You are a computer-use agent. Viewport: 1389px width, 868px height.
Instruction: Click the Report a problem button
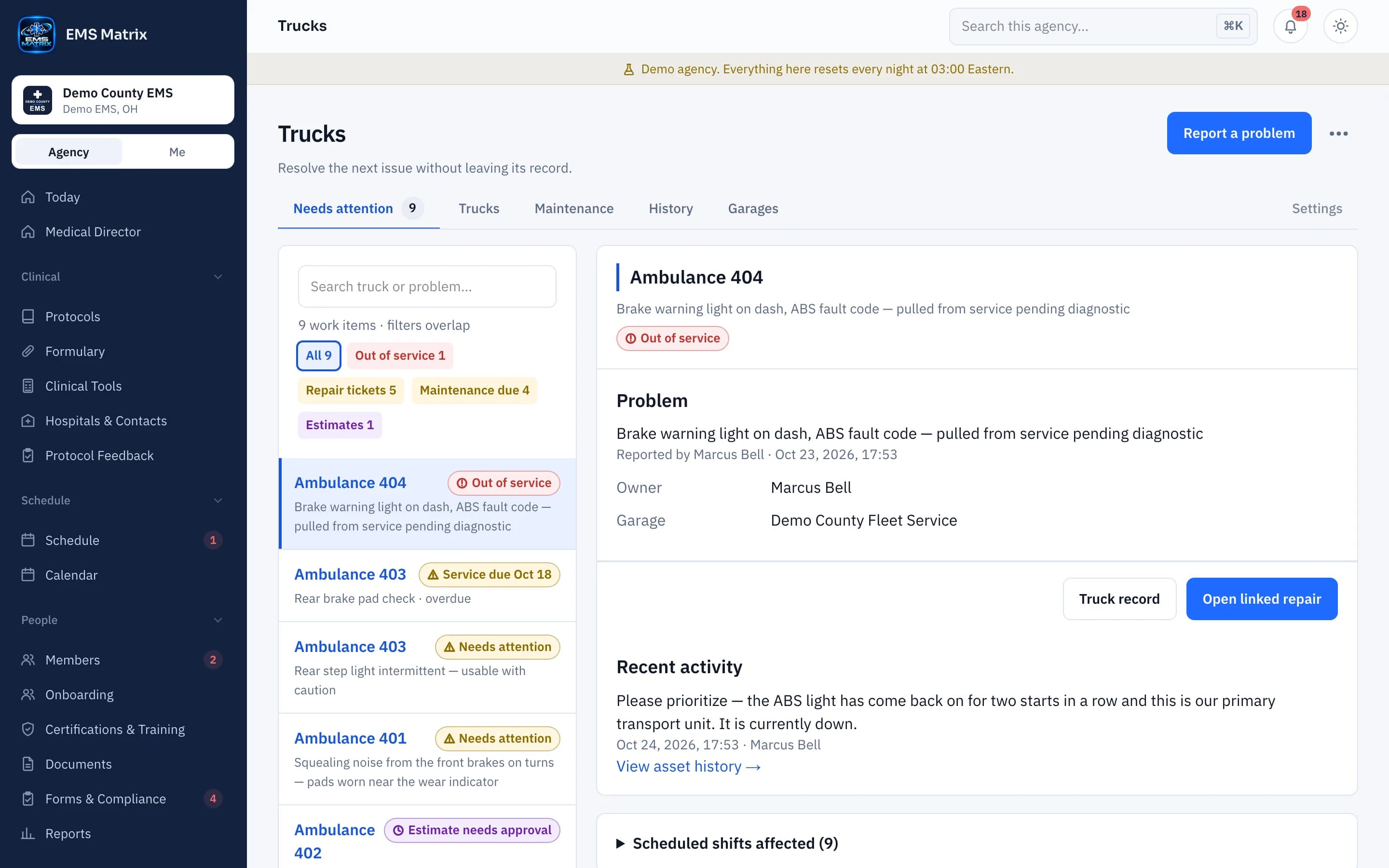point(1239,133)
